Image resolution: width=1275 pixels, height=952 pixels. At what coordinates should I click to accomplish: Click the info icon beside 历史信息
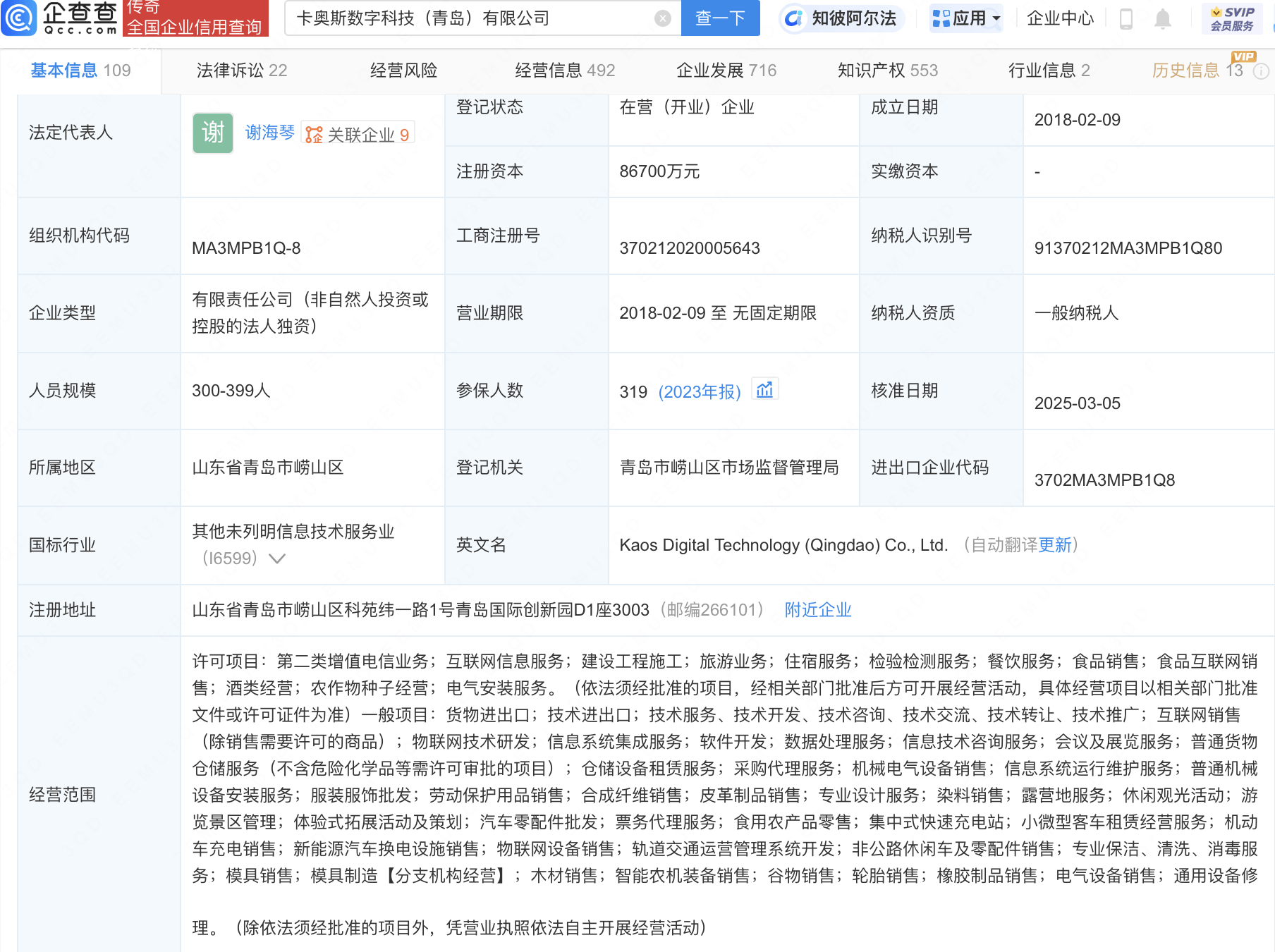[x=1262, y=71]
